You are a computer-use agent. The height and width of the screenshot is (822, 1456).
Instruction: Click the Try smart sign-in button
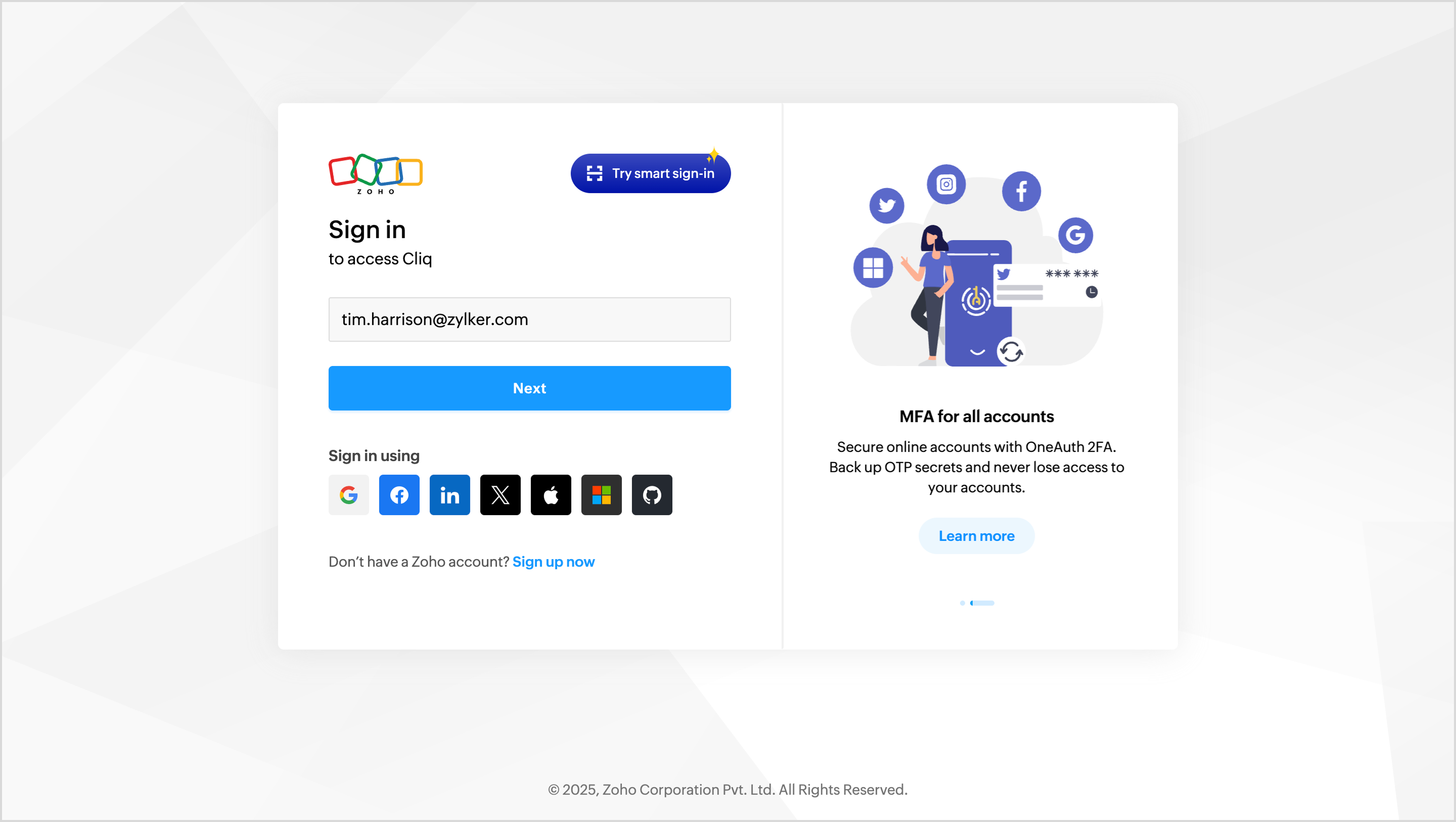click(x=651, y=173)
